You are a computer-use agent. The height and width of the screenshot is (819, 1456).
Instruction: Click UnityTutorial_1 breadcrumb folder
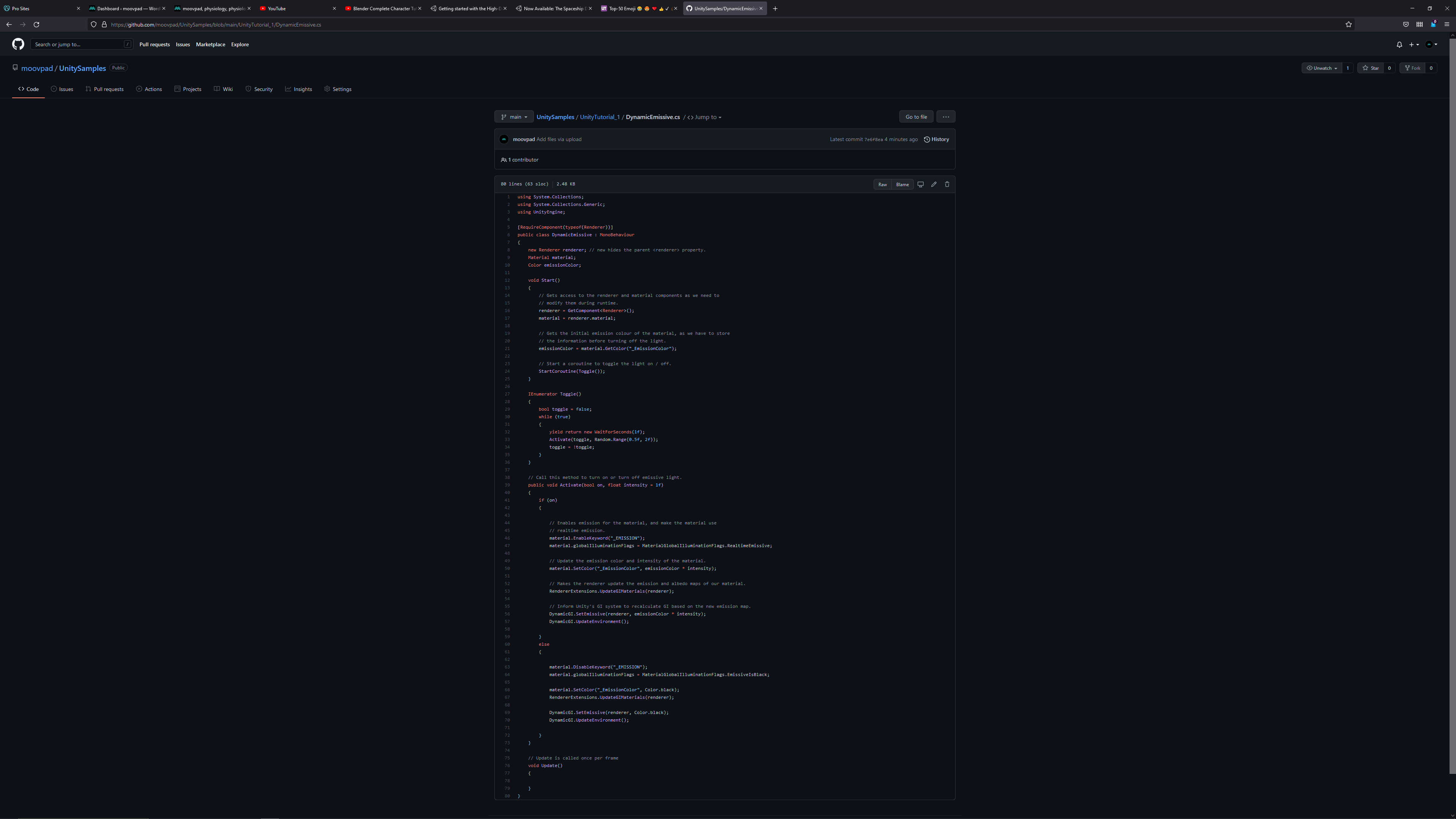point(600,117)
